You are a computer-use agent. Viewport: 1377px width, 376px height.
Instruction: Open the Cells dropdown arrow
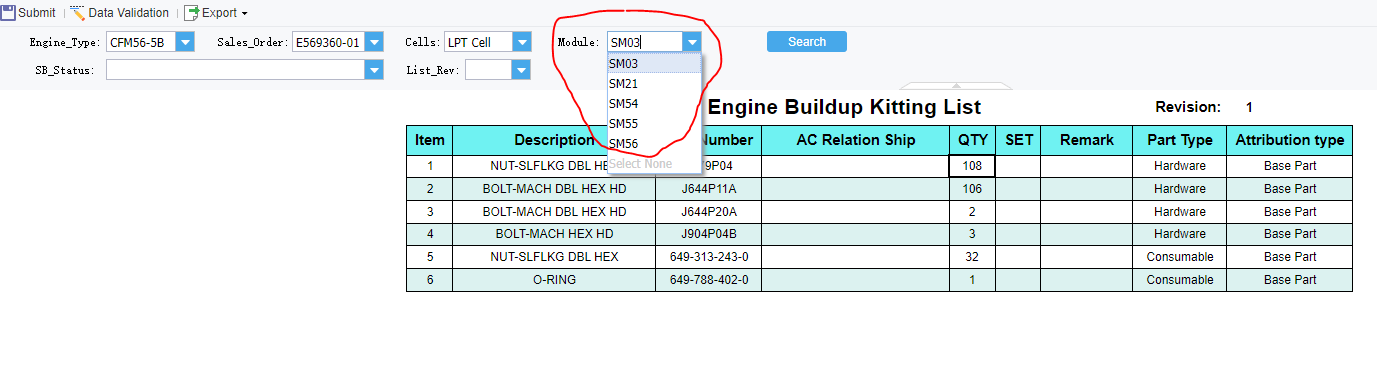[x=521, y=42]
